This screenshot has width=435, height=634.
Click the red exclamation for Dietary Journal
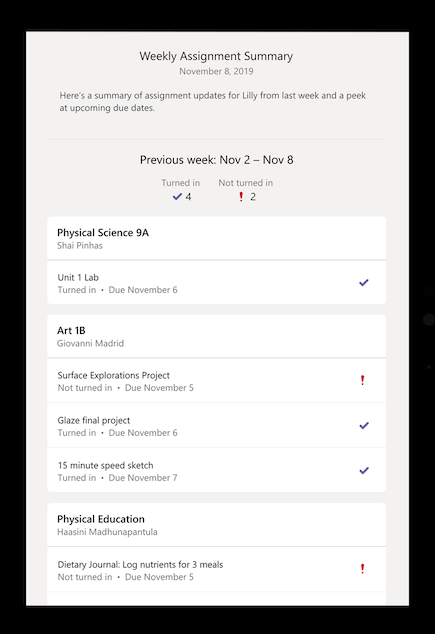(x=363, y=569)
